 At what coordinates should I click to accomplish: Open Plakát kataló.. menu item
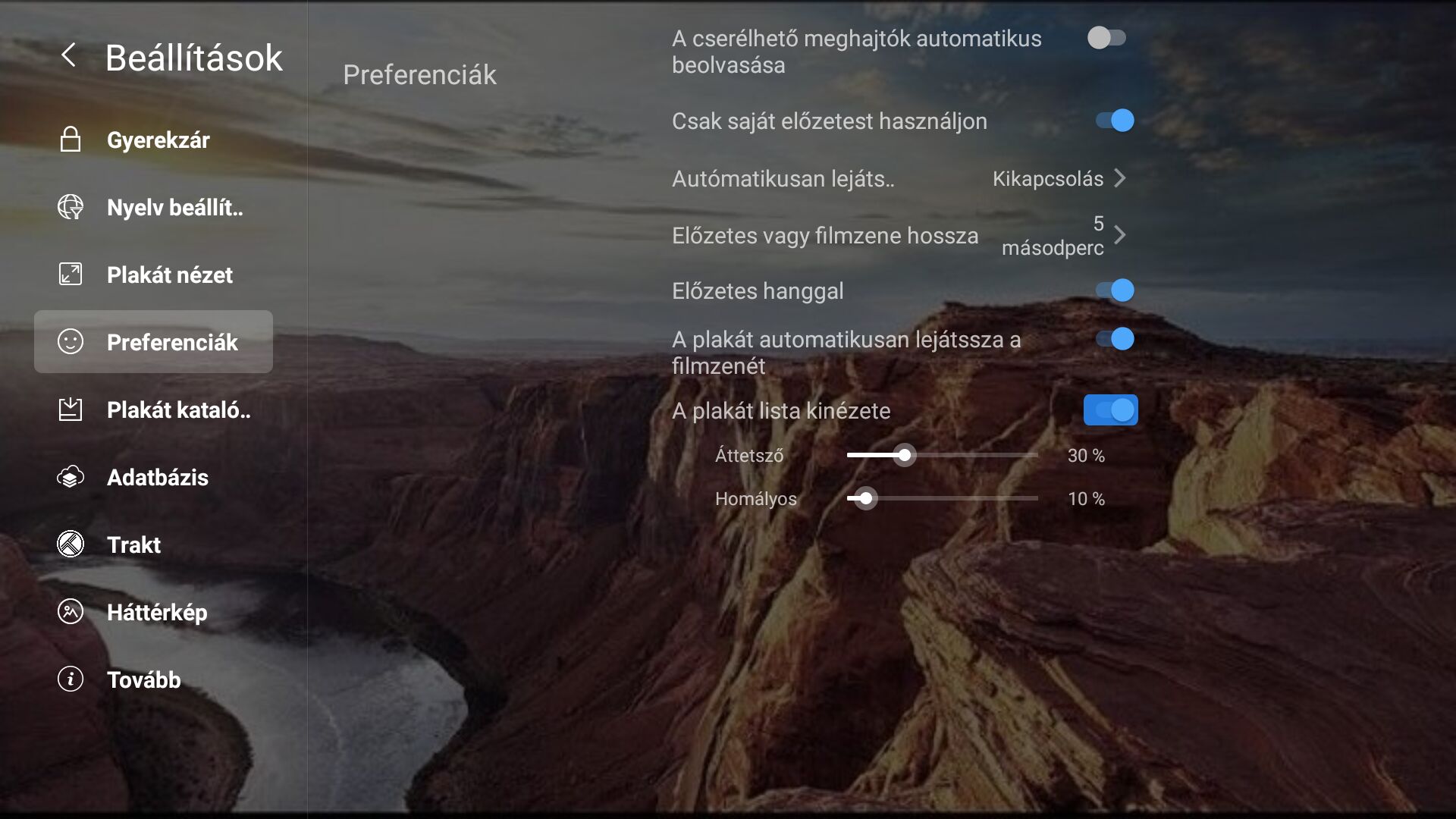(153, 409)
